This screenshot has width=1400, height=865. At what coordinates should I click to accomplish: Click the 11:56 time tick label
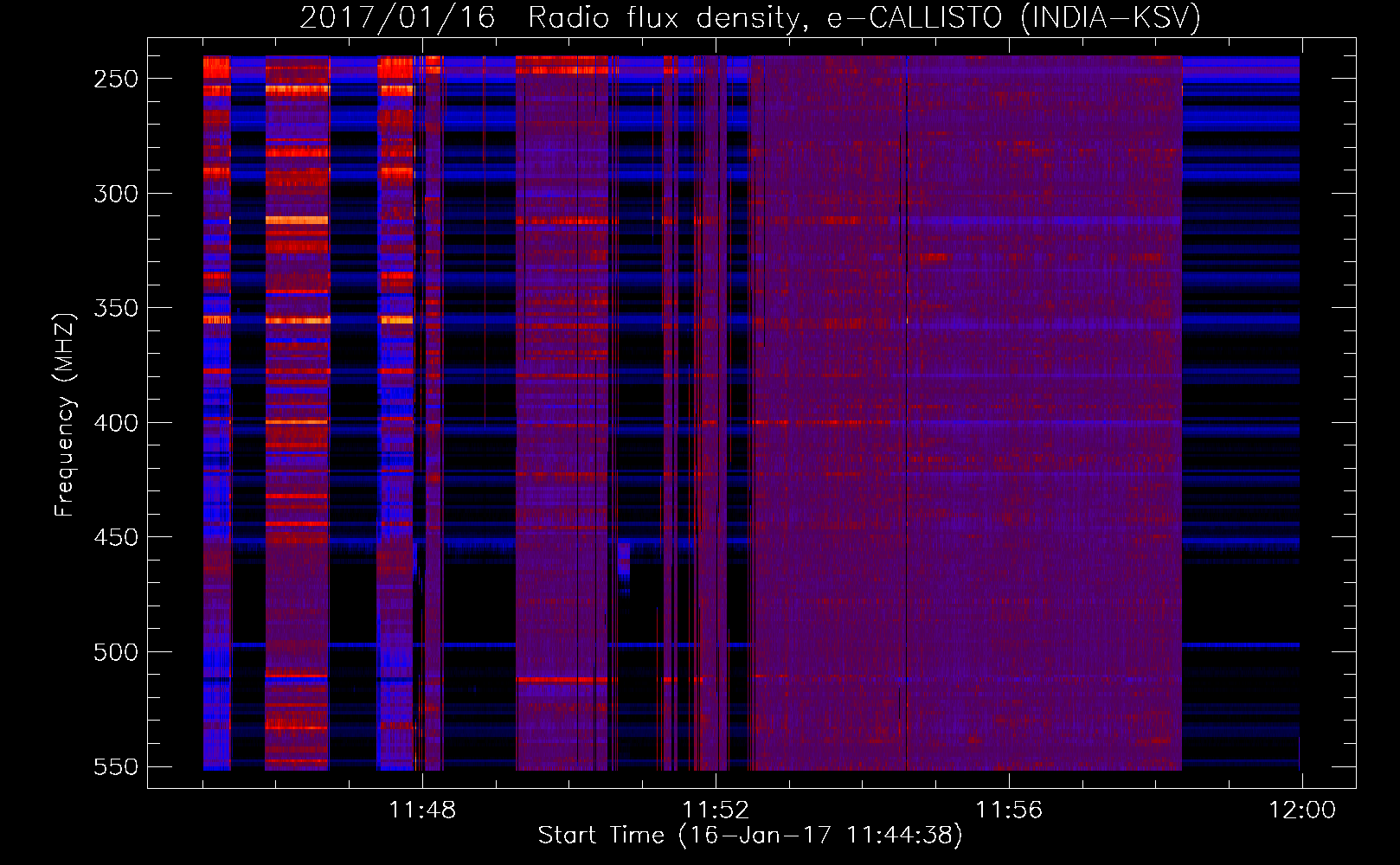(1009, 810)
